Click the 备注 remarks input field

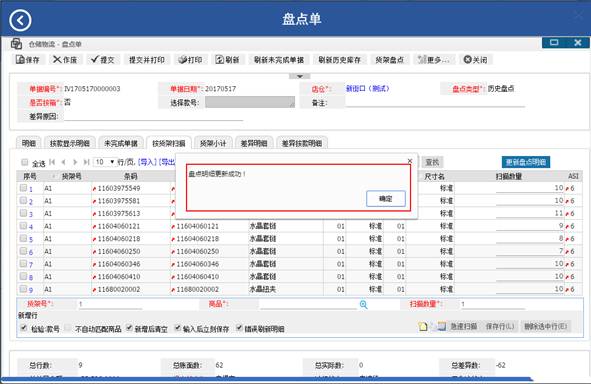coord(435,103)
